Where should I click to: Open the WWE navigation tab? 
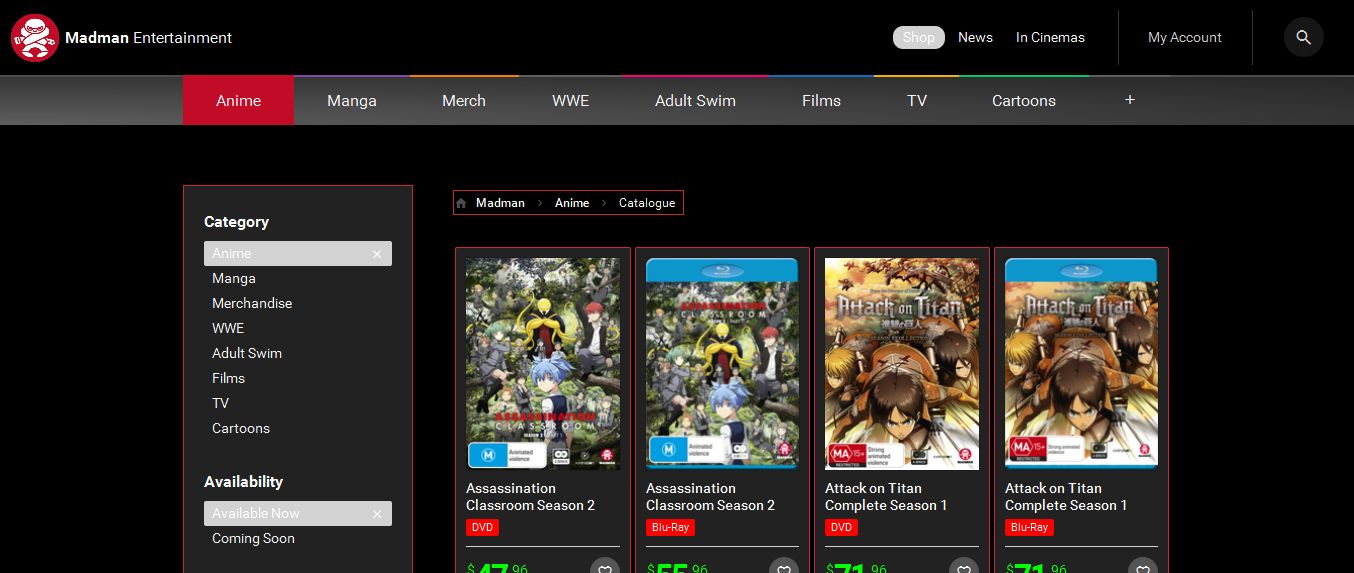(570, 100)
